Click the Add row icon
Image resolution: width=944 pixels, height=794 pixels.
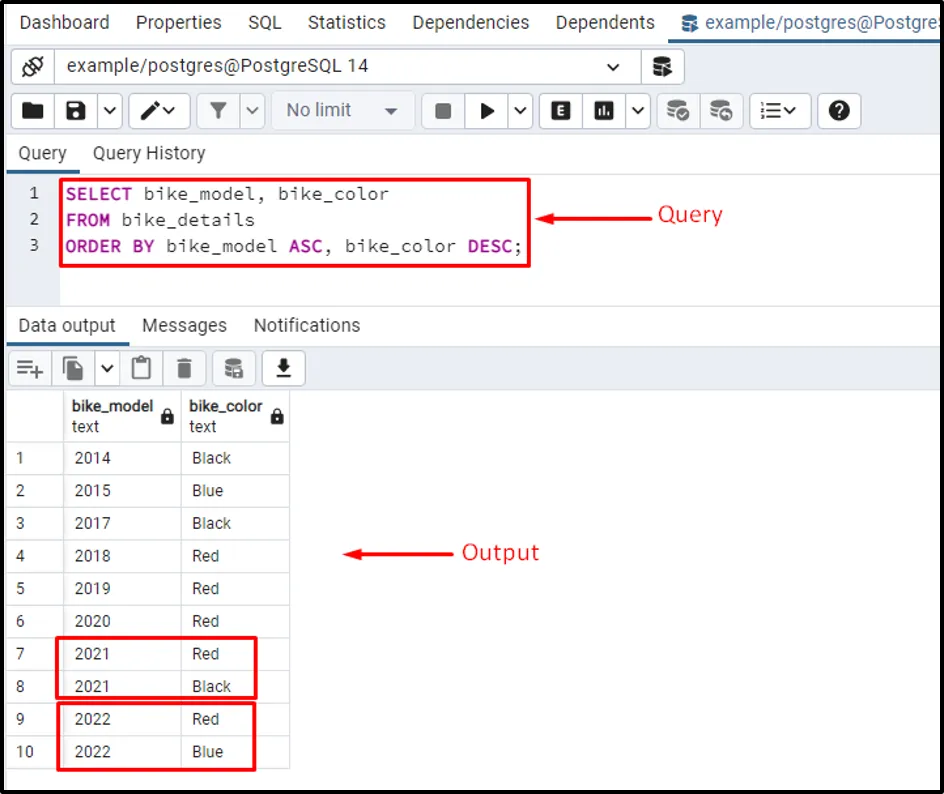pos(29,369)
